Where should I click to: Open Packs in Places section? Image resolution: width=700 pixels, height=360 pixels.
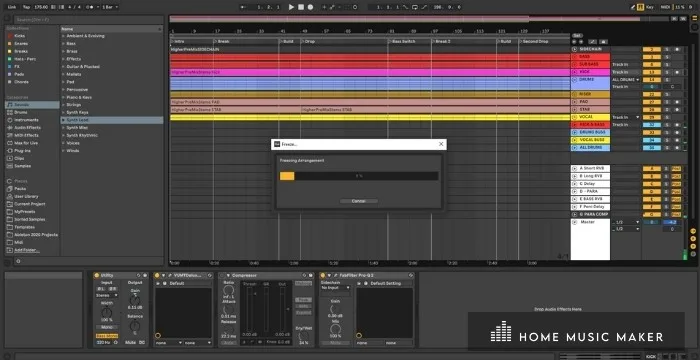point(20,189)
